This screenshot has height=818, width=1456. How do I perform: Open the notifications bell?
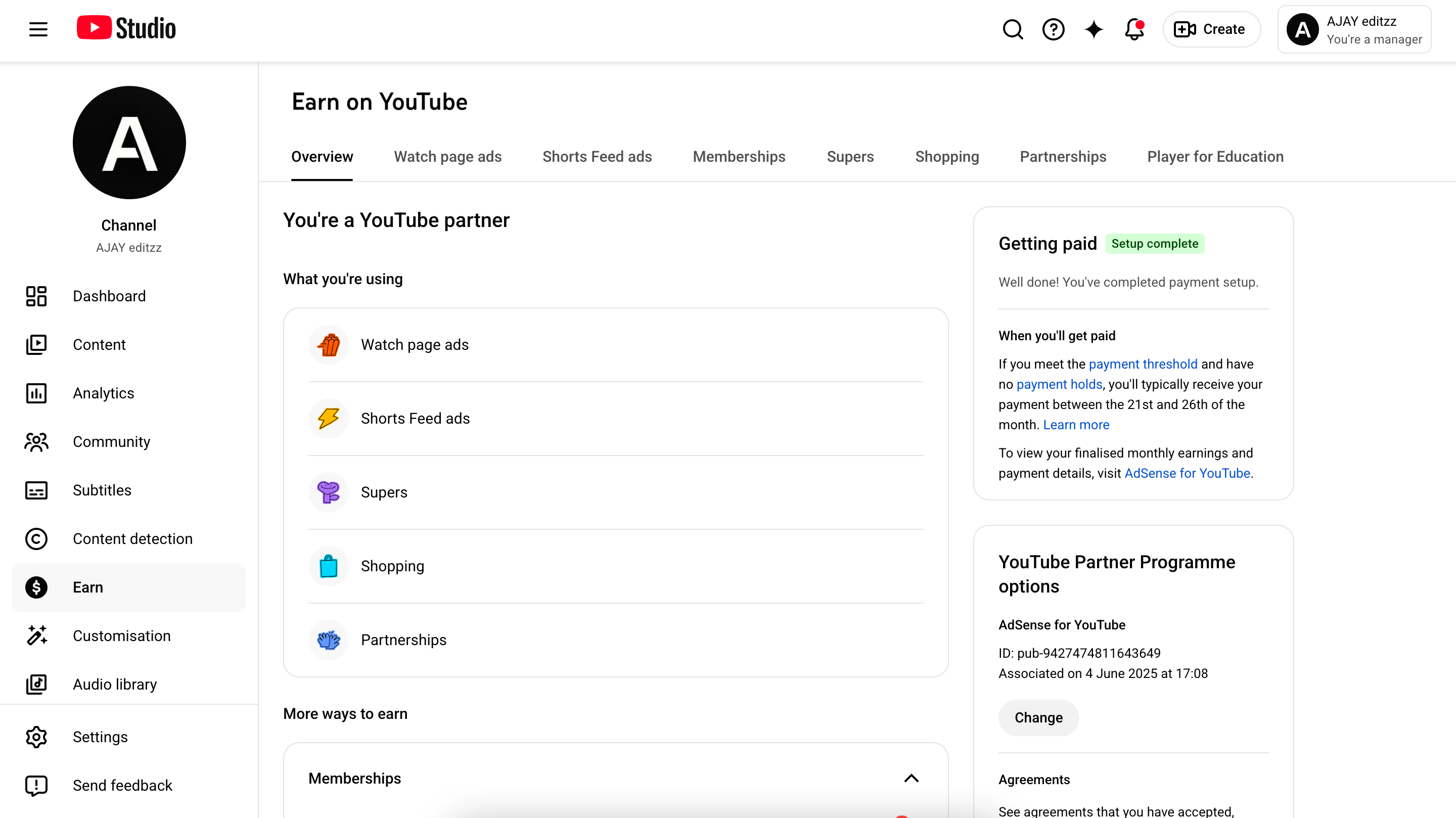pyautogui.click(x=1134, y=29)
